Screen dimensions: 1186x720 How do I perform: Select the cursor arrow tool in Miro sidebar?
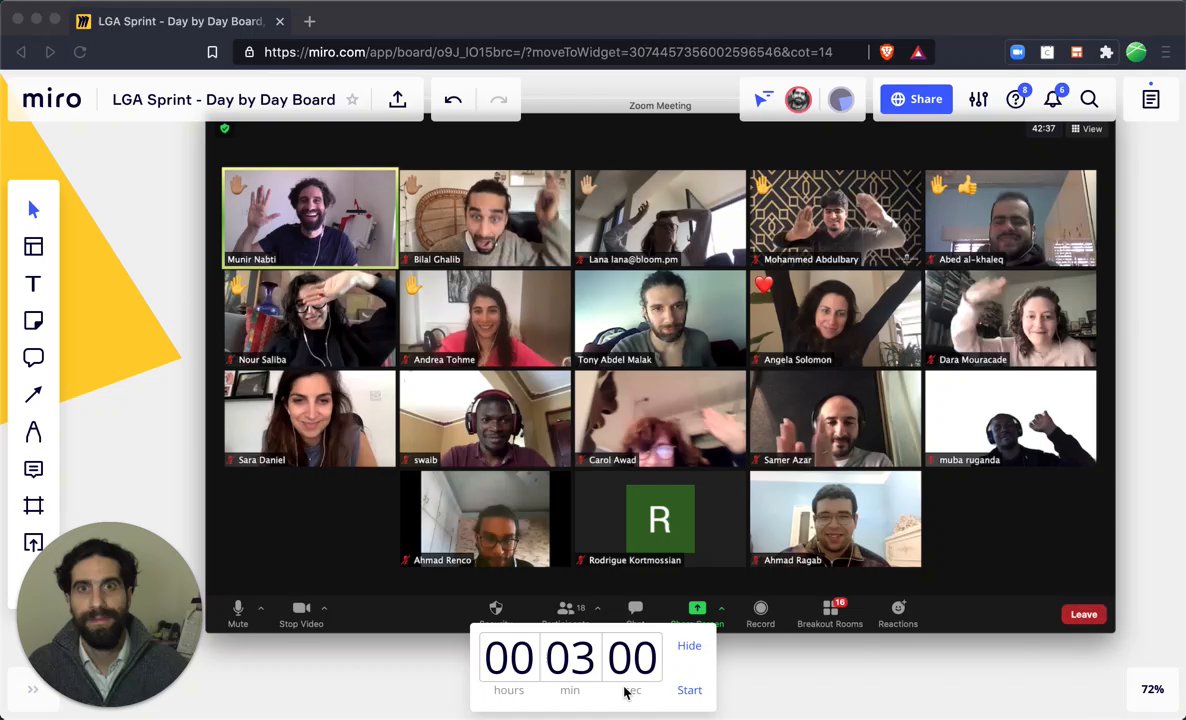(33, 209)
